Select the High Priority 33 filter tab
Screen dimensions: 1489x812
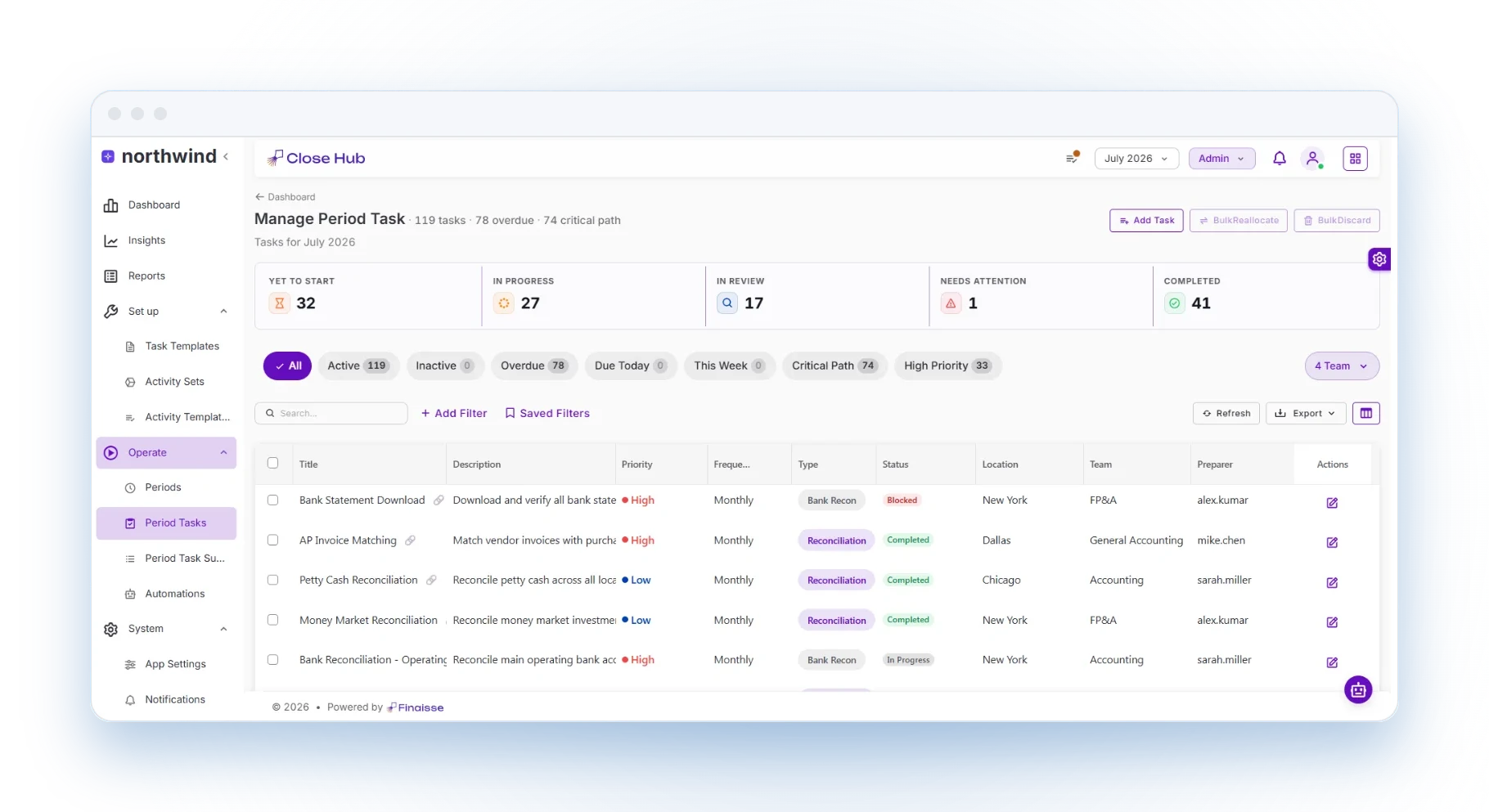(x=947, y=366)
